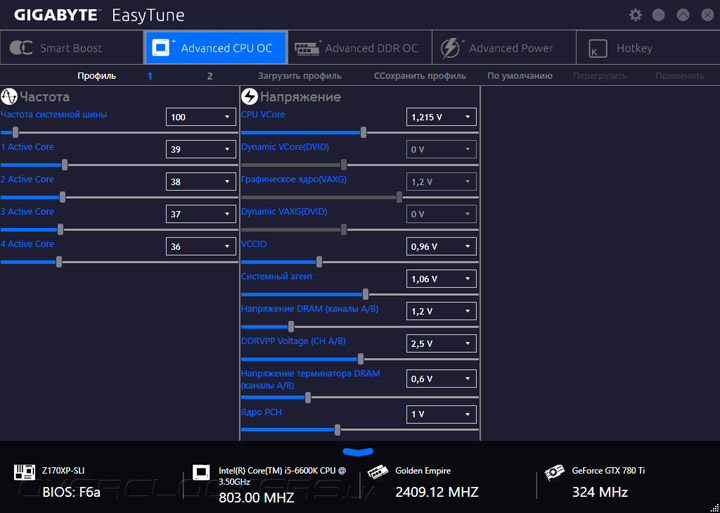Screen dimensions: 720x513
Task: Click the 3 Active Core slider handle
Action: [x=60, y=229]
